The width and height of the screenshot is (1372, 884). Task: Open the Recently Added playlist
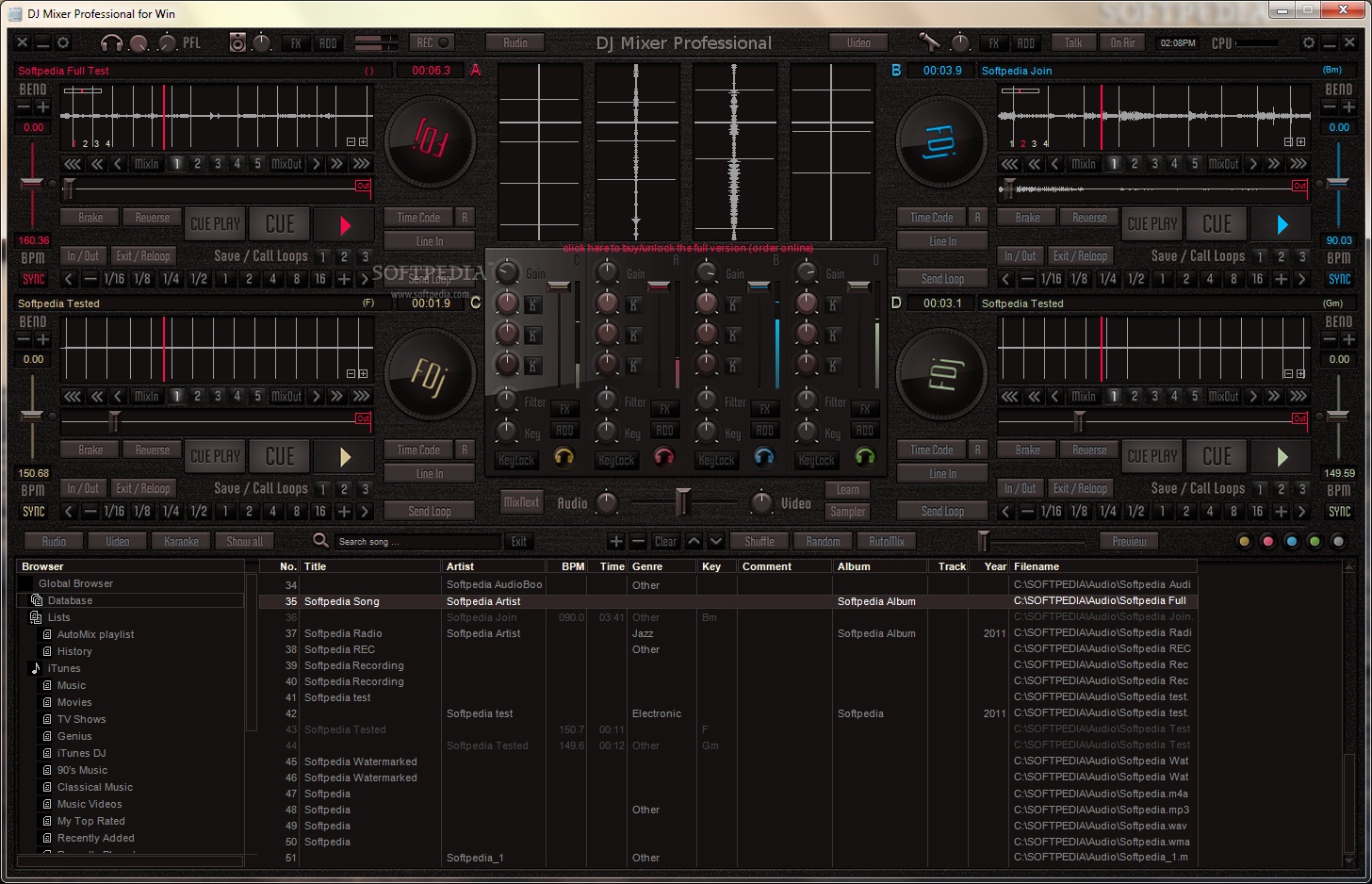tap(95, 838)
